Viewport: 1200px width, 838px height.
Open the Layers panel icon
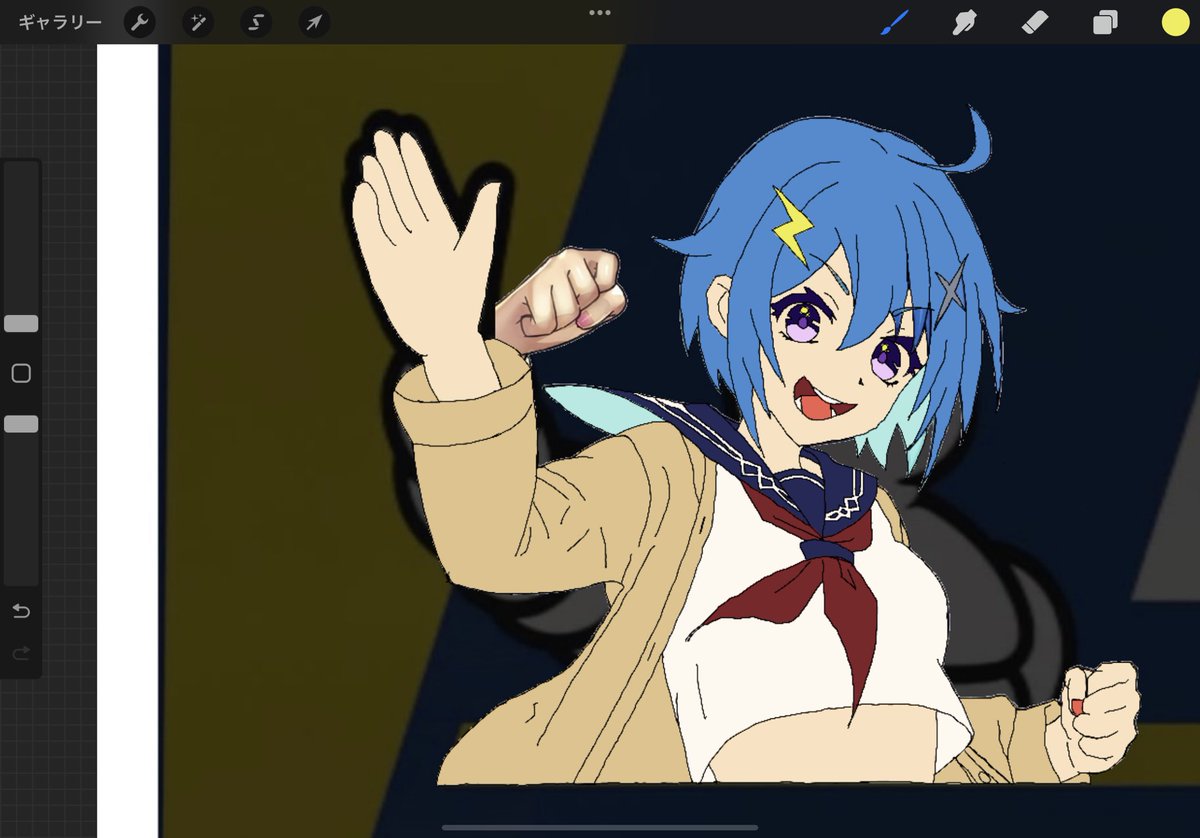click(1105, 22)
